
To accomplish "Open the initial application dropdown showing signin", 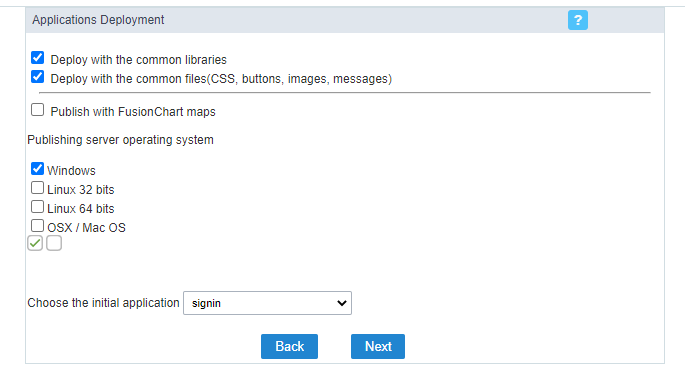I will [267, 303].
